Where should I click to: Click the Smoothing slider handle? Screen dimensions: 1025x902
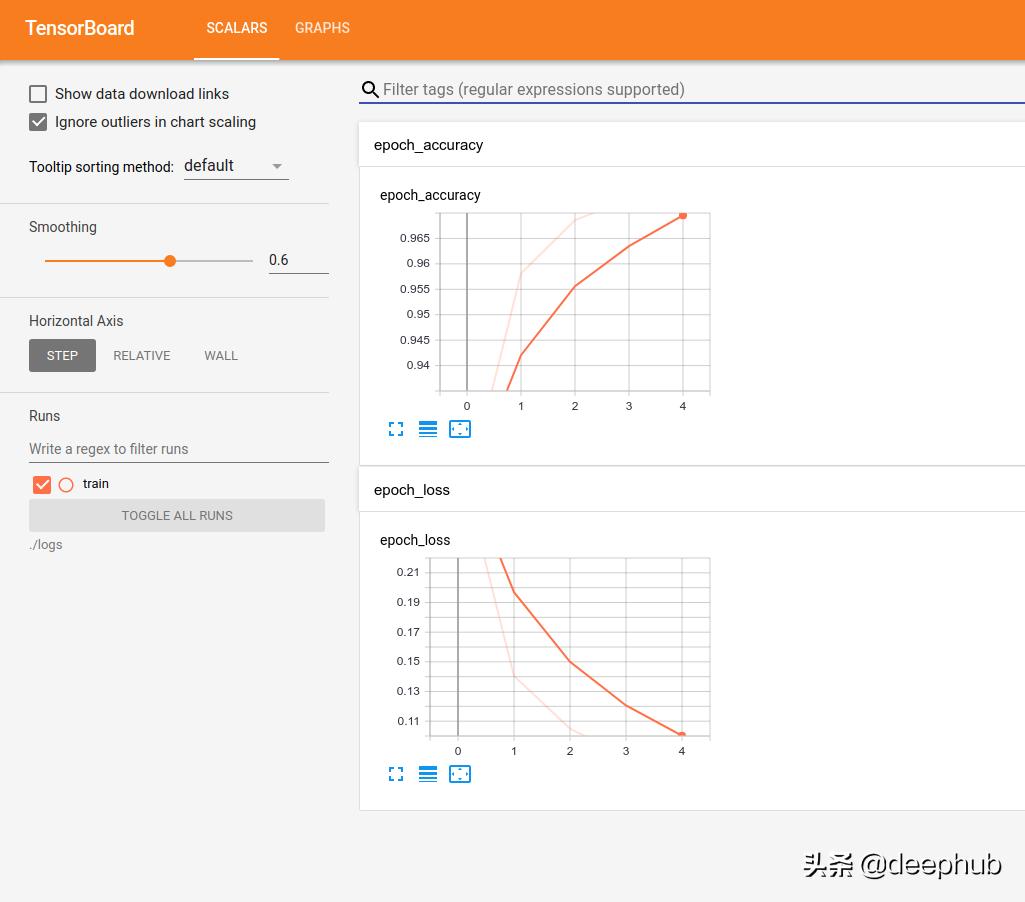coord(170,261)
